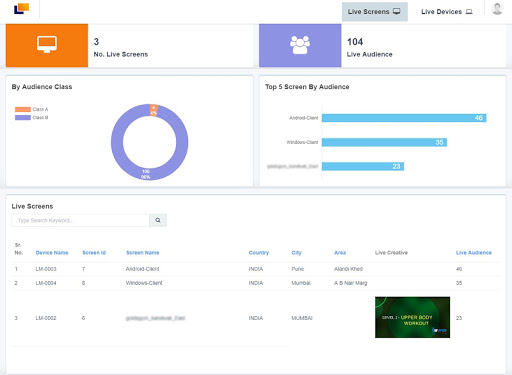
Task: Sort table by Live Audience column
Action: pos(474,253)
